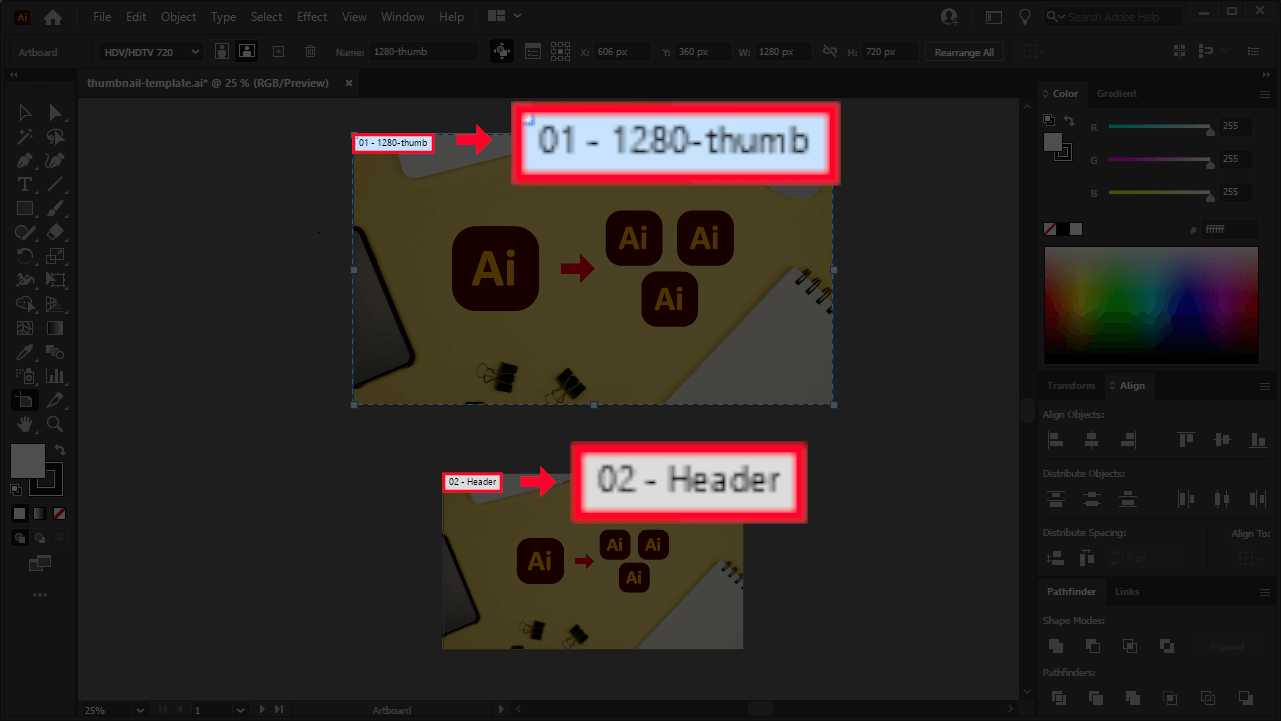Activate the Artboard tool
Viewport: 1281px width, 721px height.
point(25,400)
